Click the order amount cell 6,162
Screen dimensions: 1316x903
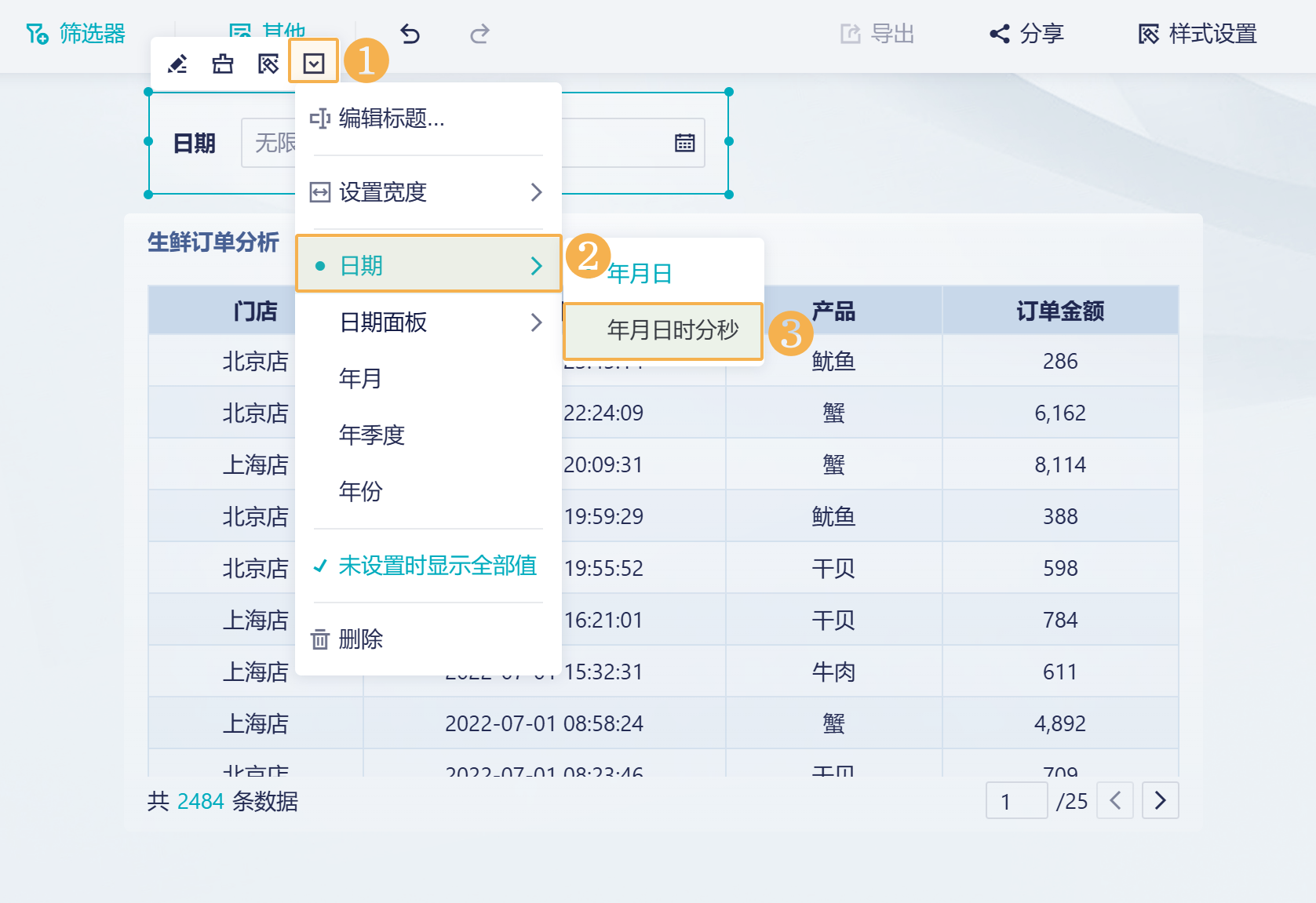(x=1060, y=413)
